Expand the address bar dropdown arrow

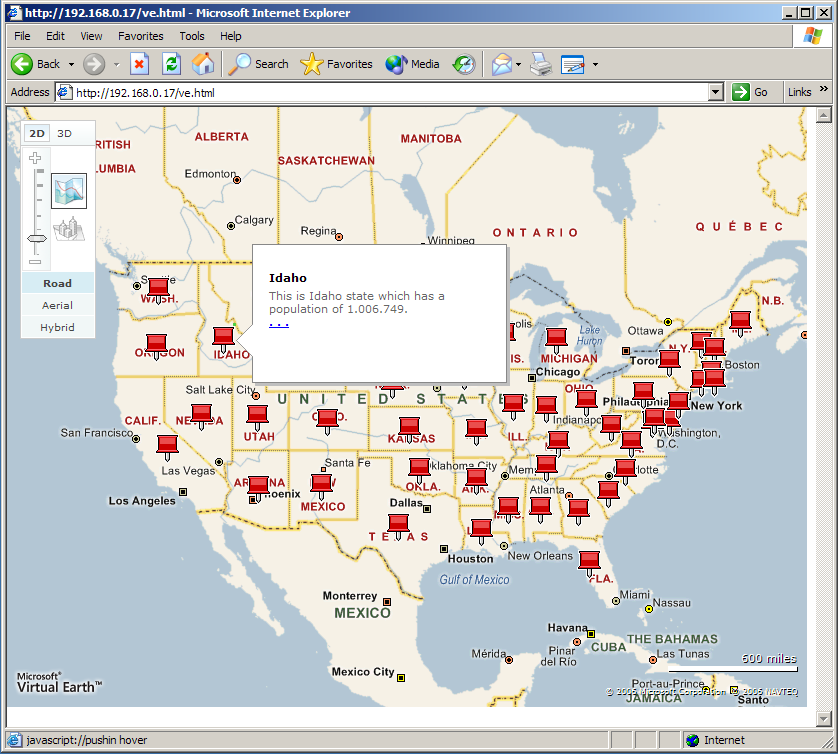pyautogui.click(x=715, y=92)
